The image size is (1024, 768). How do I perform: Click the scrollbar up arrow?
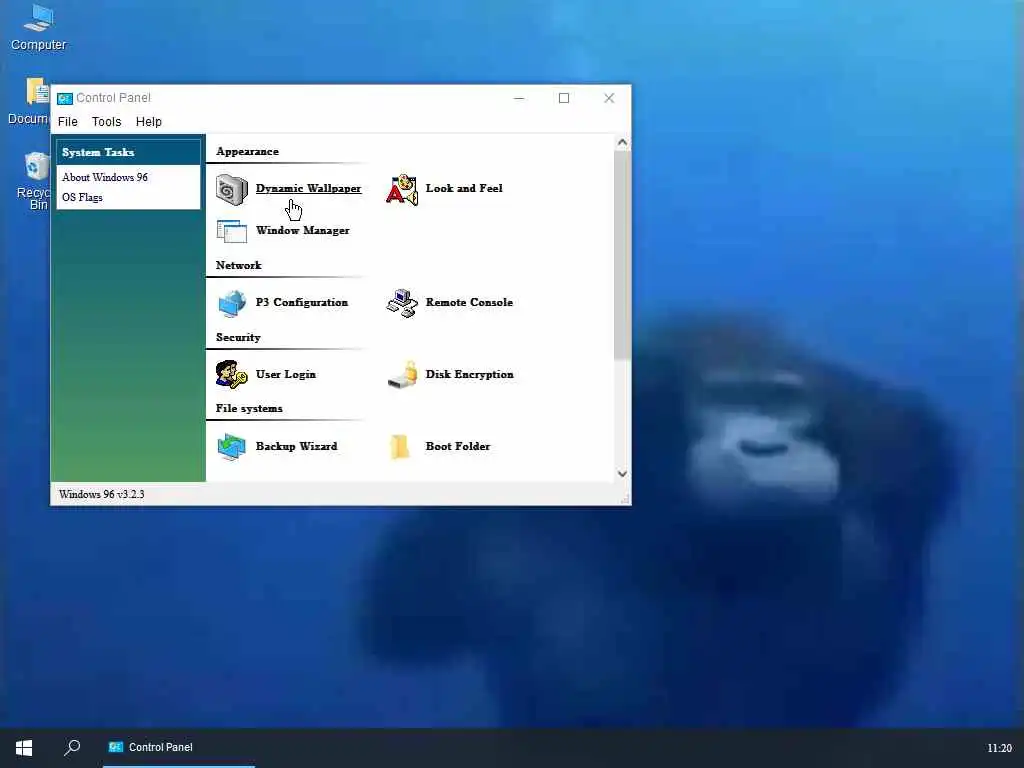[622, 142]
